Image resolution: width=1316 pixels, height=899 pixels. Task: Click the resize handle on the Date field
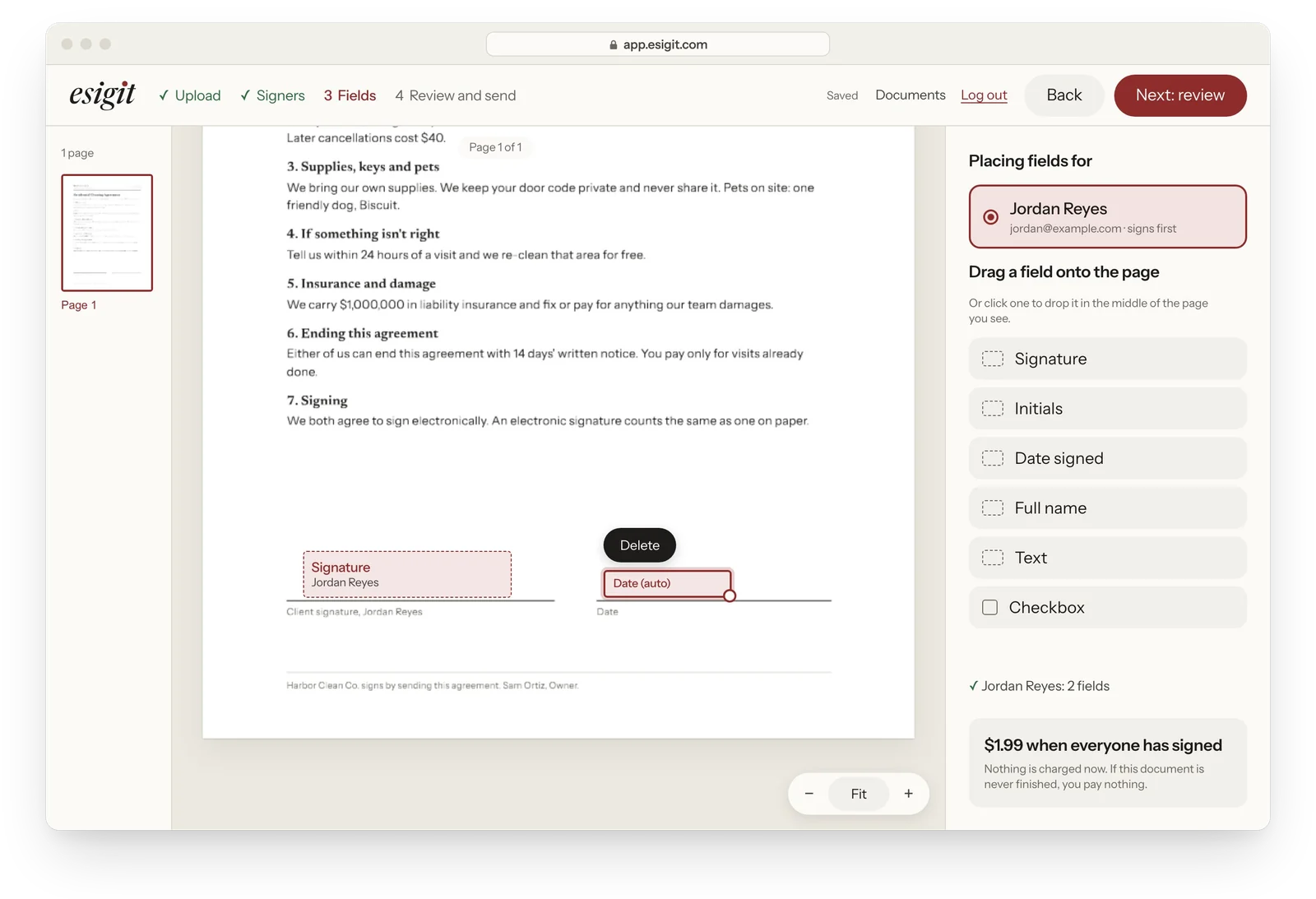(730, 595)
